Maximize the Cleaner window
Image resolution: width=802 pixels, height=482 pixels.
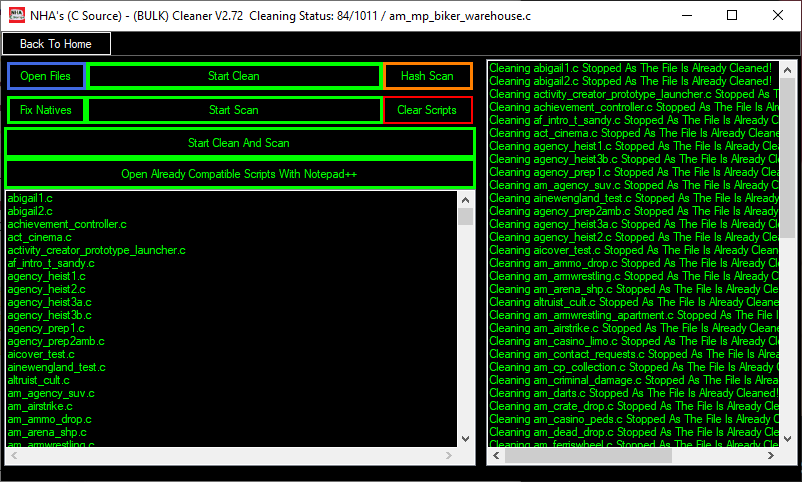tap(732, 15)
